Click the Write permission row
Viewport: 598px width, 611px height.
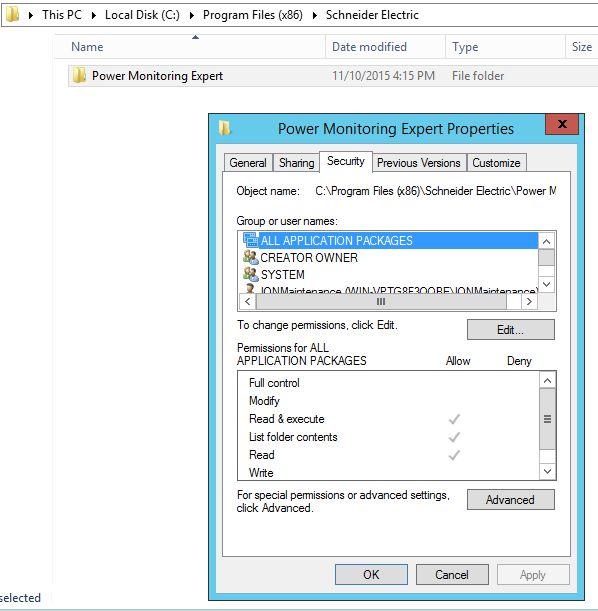[388, 472]
